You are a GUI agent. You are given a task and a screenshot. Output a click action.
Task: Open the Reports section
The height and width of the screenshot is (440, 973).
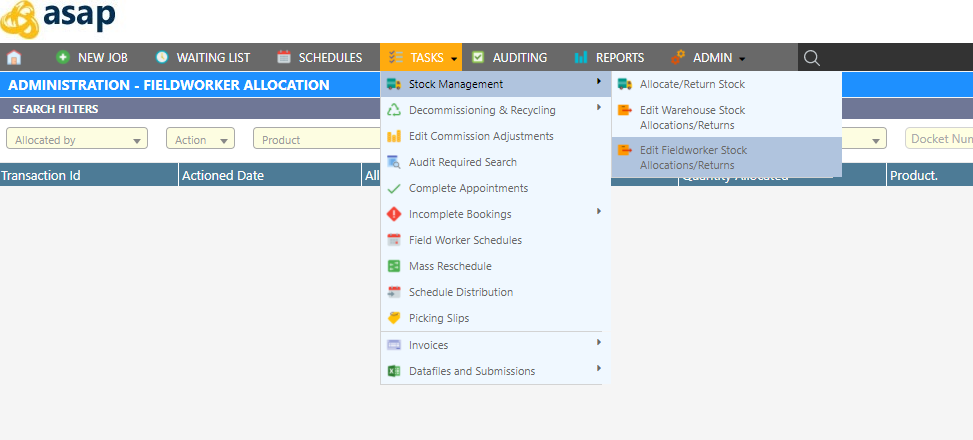(x=610, y=58)
